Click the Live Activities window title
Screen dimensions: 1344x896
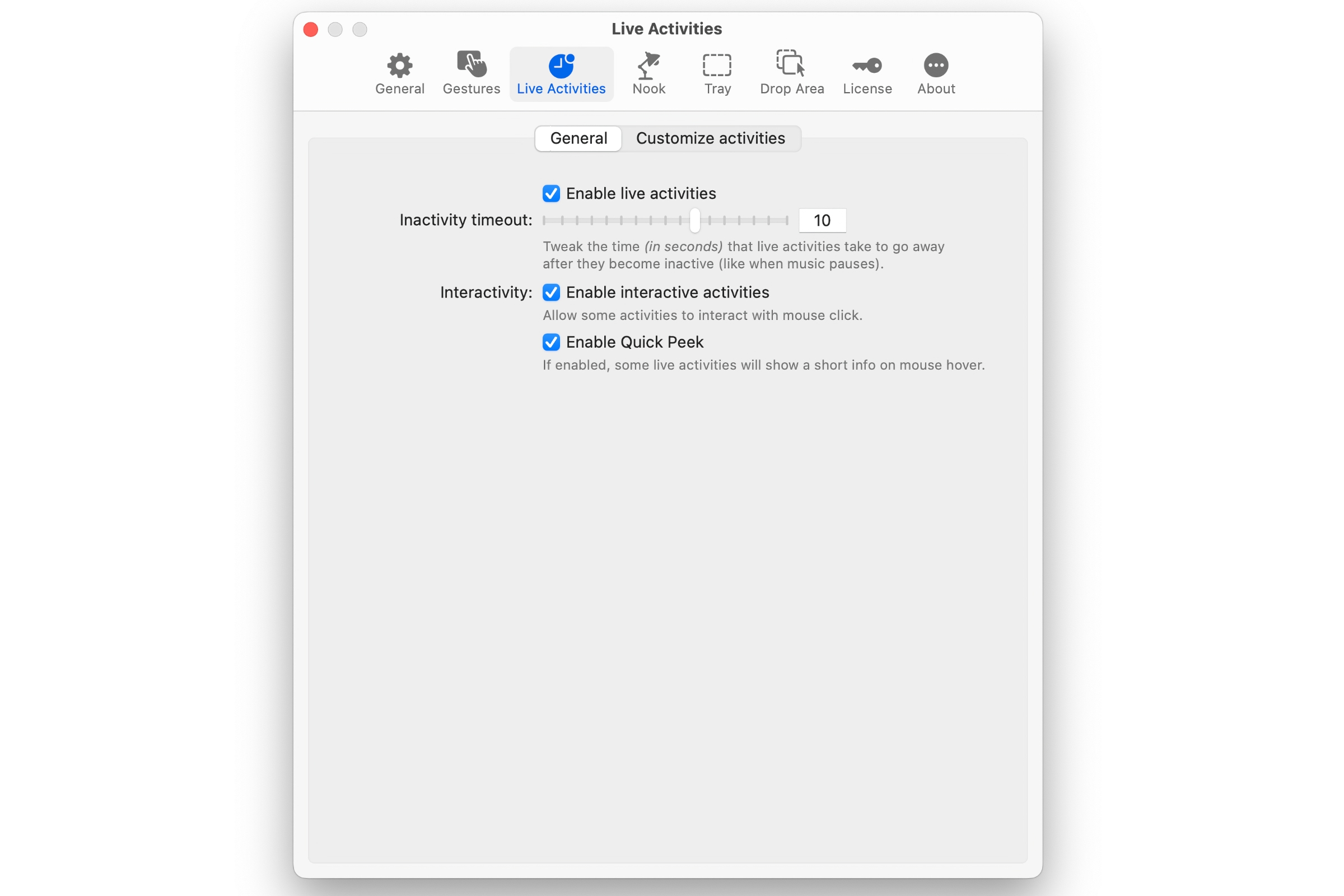tap(666, 28)
